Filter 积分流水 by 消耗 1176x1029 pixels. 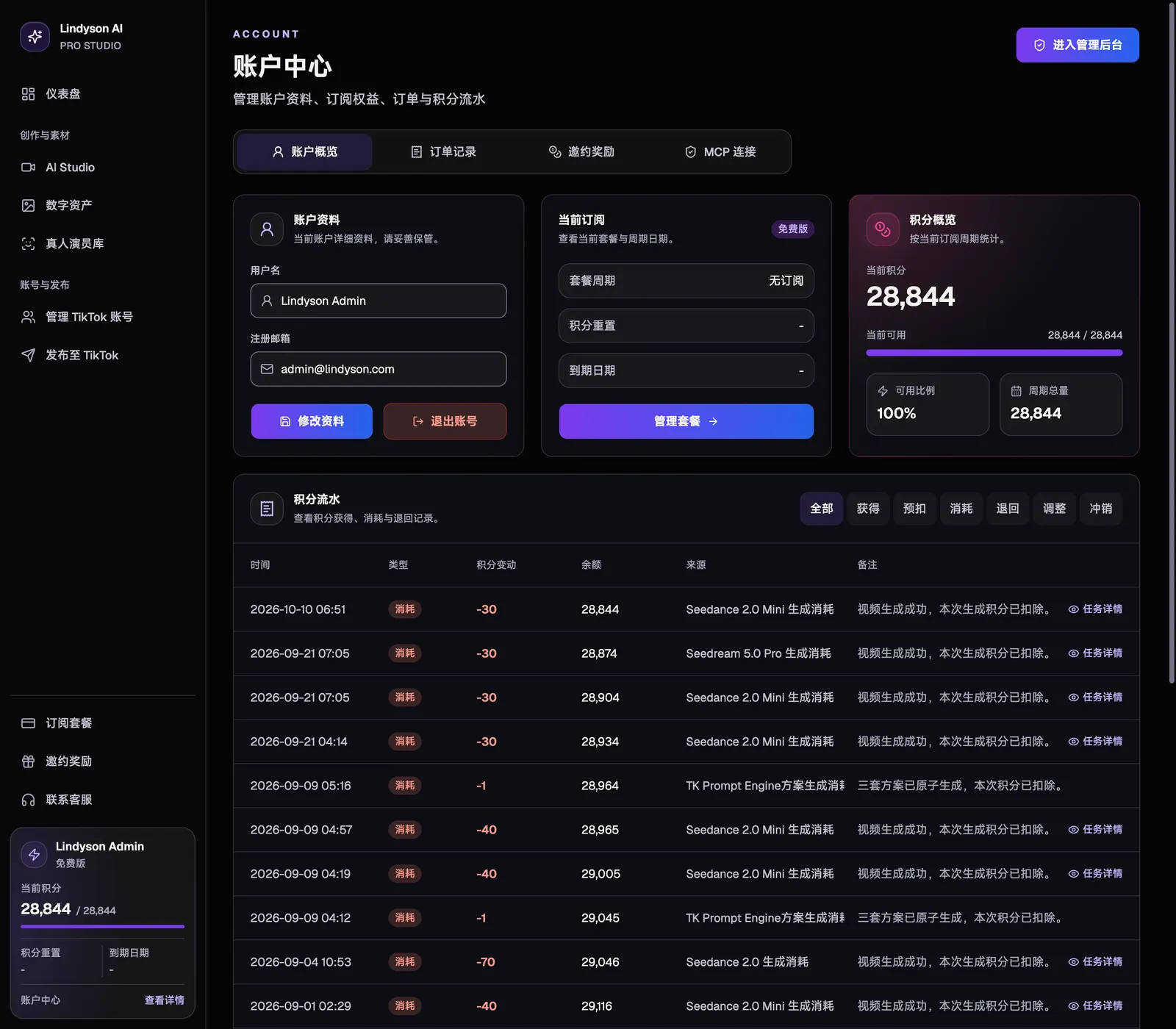(x=961, y=509)
